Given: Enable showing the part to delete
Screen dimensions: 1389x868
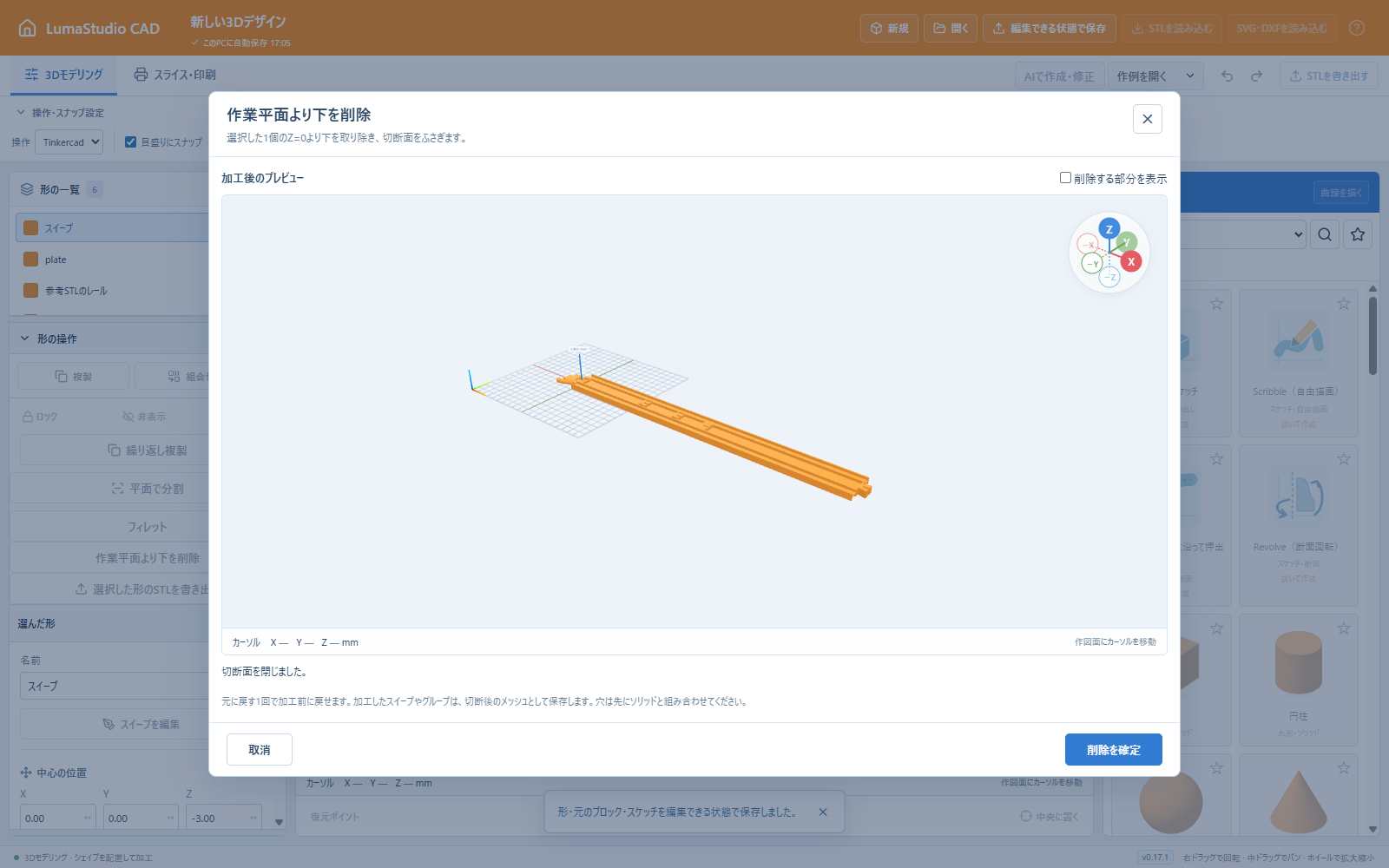Looking at the screenshot, I should pos(1065,178).
